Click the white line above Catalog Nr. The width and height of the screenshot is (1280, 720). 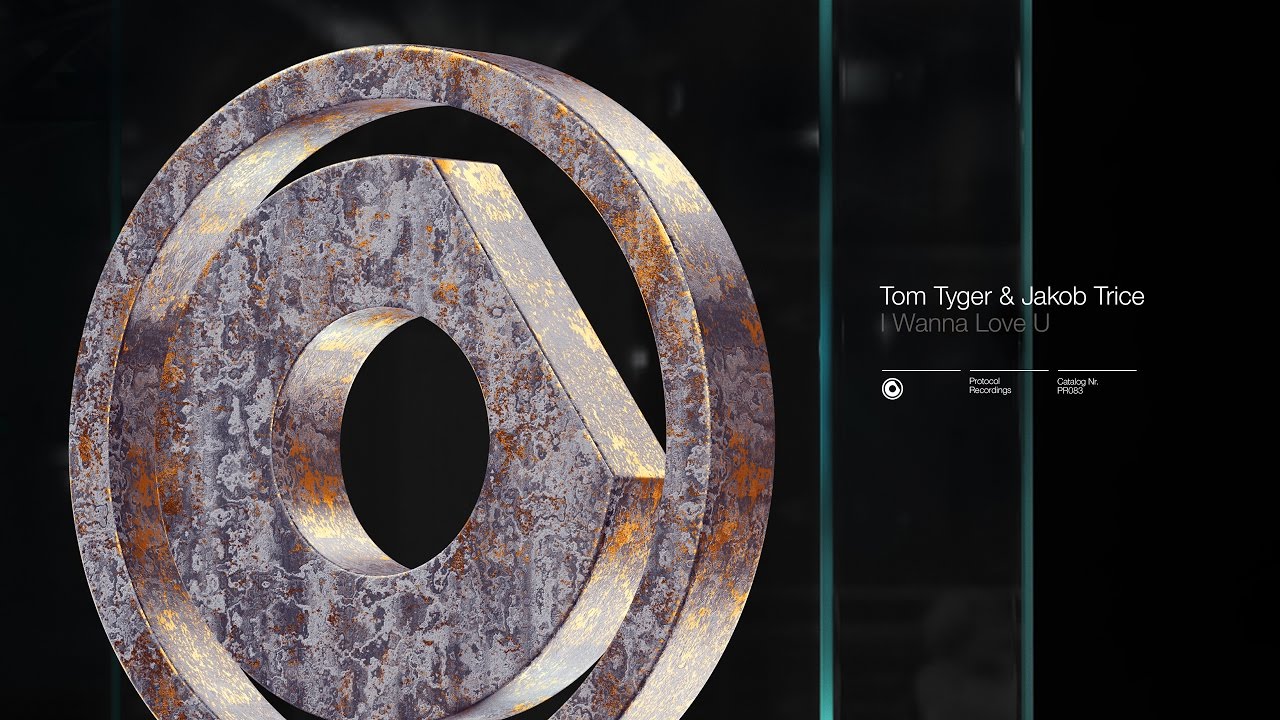1097,371
